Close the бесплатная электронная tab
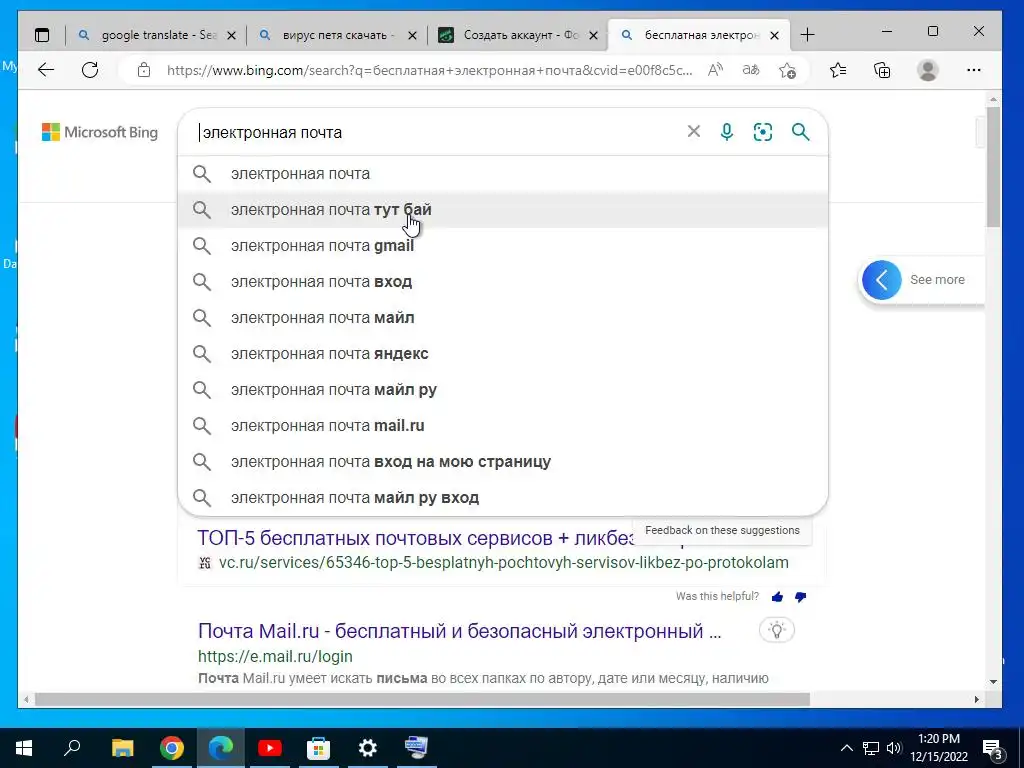Image resolution: width=1024 pixels, height=768 pixels. point(775,35)
